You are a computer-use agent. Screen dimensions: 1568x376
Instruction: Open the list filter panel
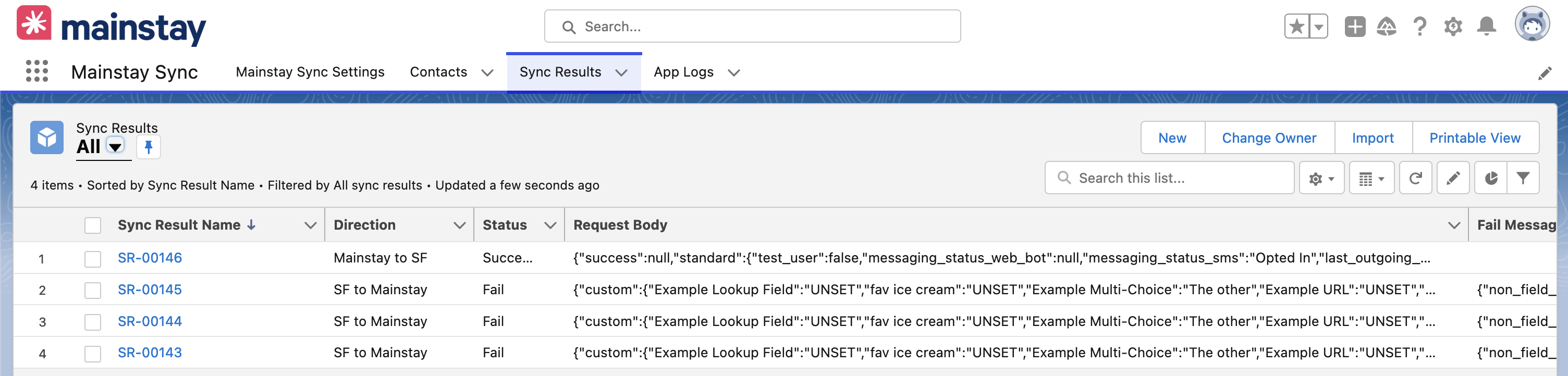click(1523, 178)
